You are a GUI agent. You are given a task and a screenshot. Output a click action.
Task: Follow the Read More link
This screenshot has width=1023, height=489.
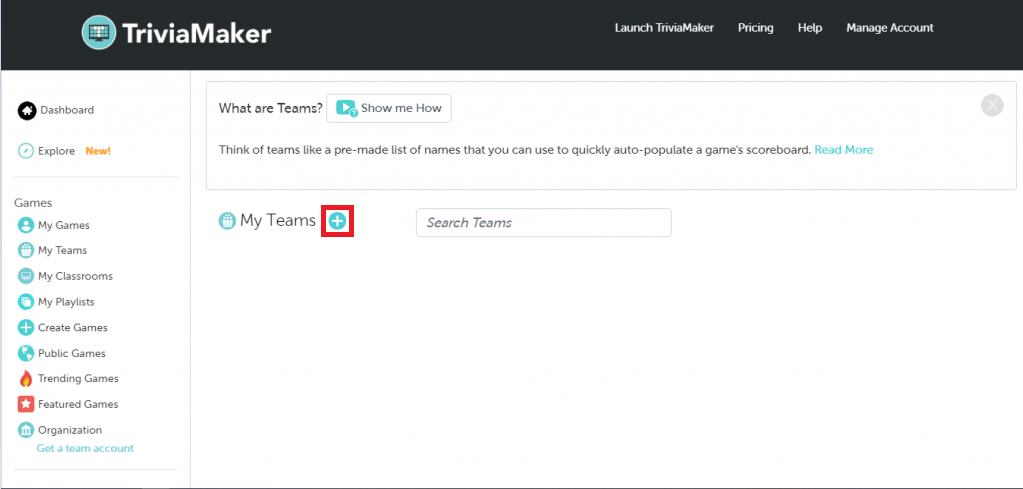[x=844, y=150]
